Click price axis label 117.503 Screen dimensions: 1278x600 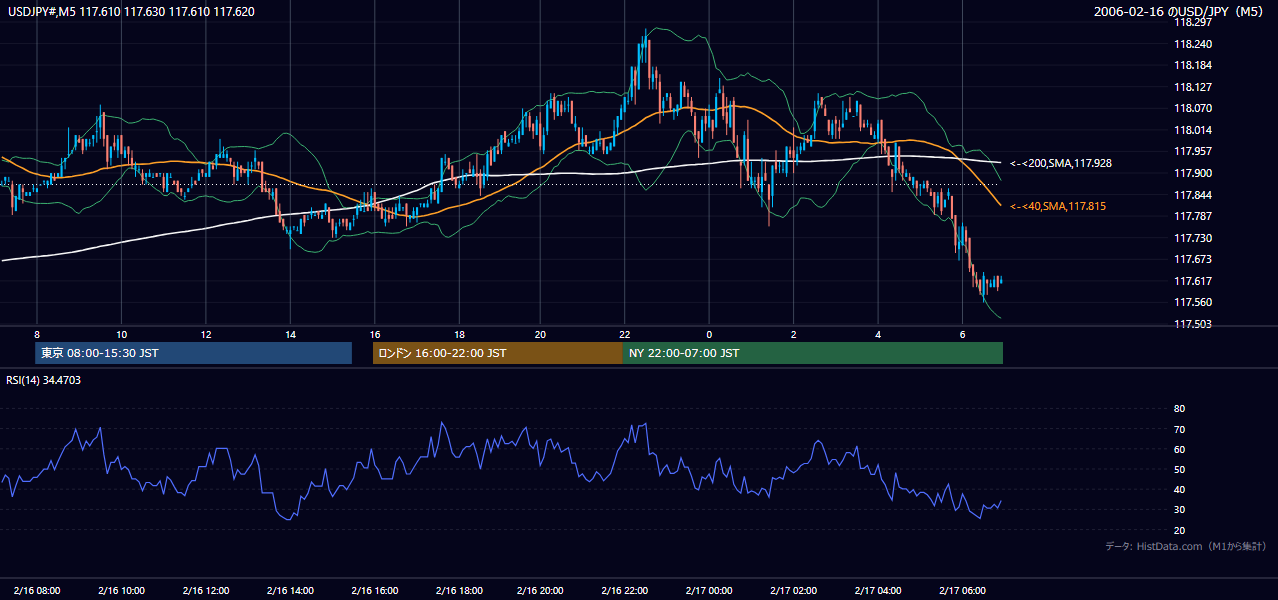1193,324
